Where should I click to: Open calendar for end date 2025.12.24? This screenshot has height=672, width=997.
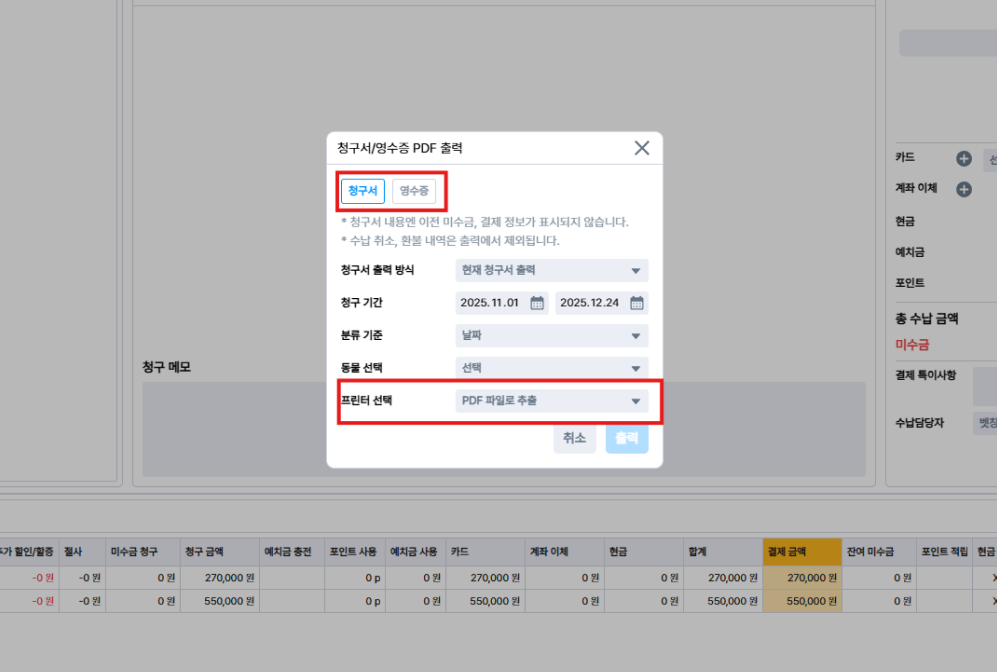click(x=636, y=303)
